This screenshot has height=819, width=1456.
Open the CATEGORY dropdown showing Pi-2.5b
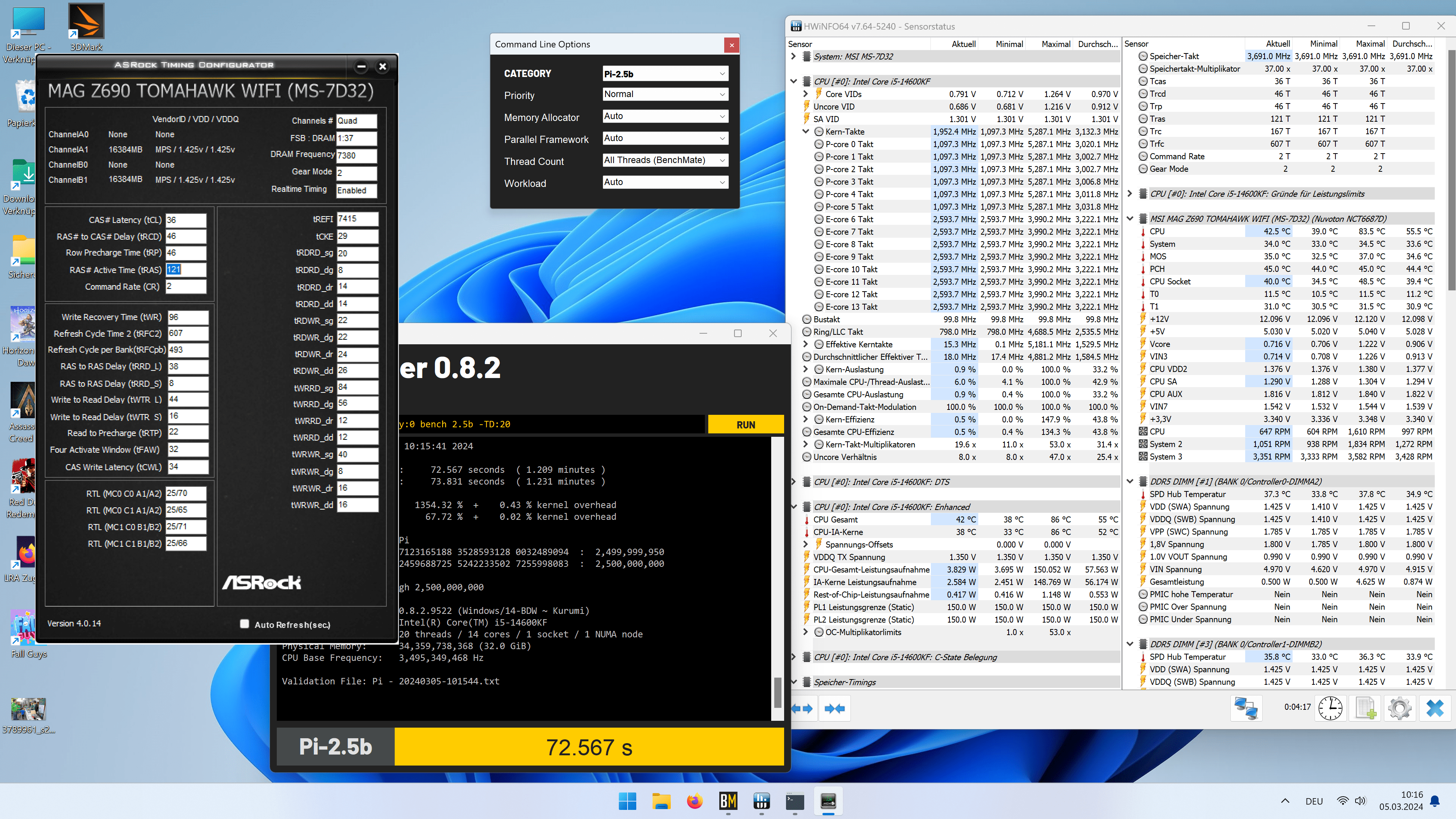(665, 74)
